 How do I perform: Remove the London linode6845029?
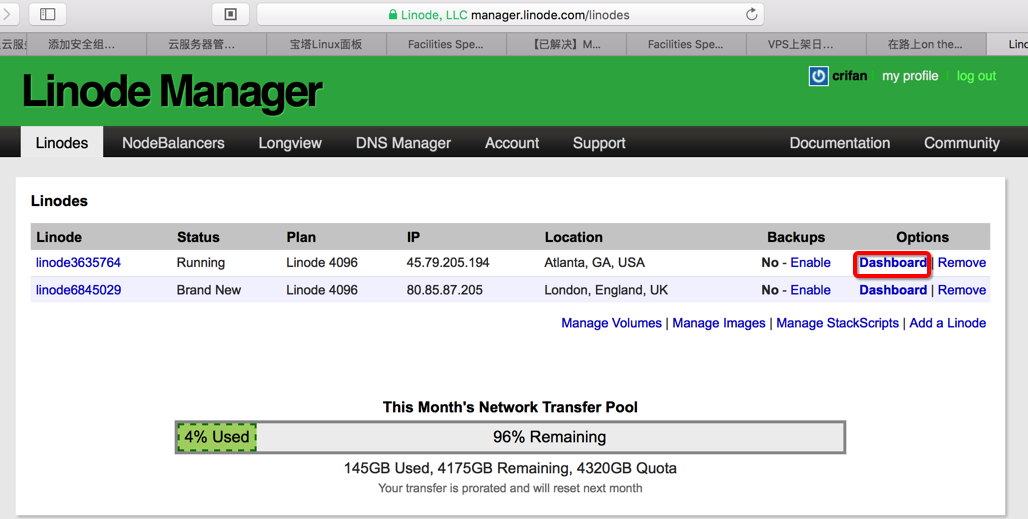coord(962,290)
